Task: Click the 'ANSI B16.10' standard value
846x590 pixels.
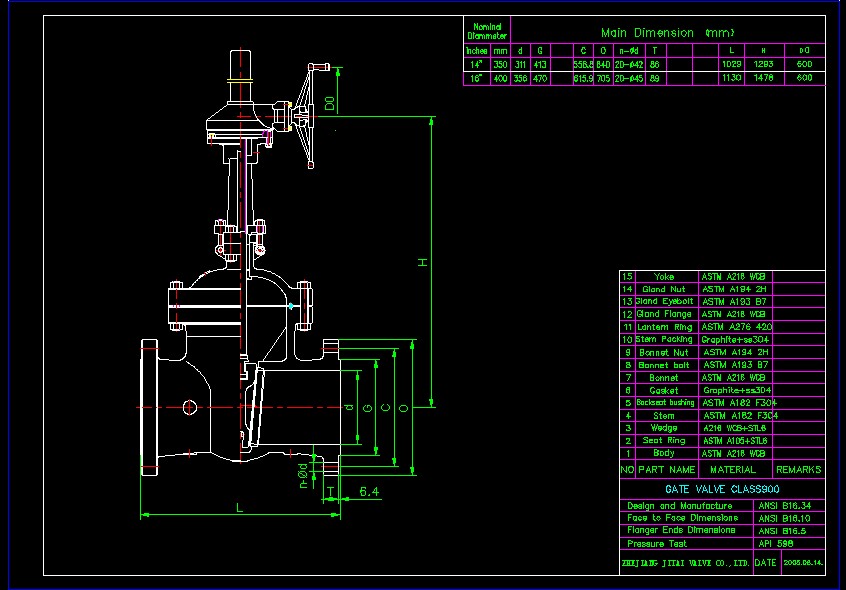Action: pyautogui.click(x=784, y=518)
